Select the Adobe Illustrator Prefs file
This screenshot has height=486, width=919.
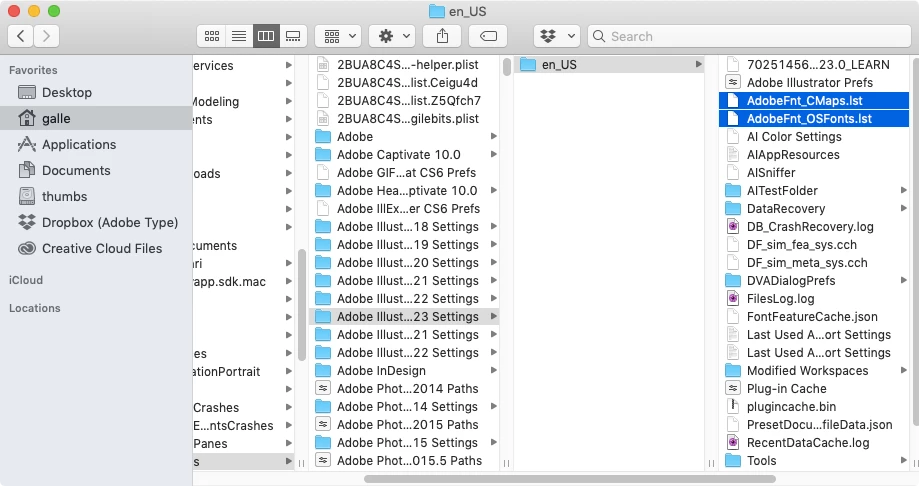[814, 83]
